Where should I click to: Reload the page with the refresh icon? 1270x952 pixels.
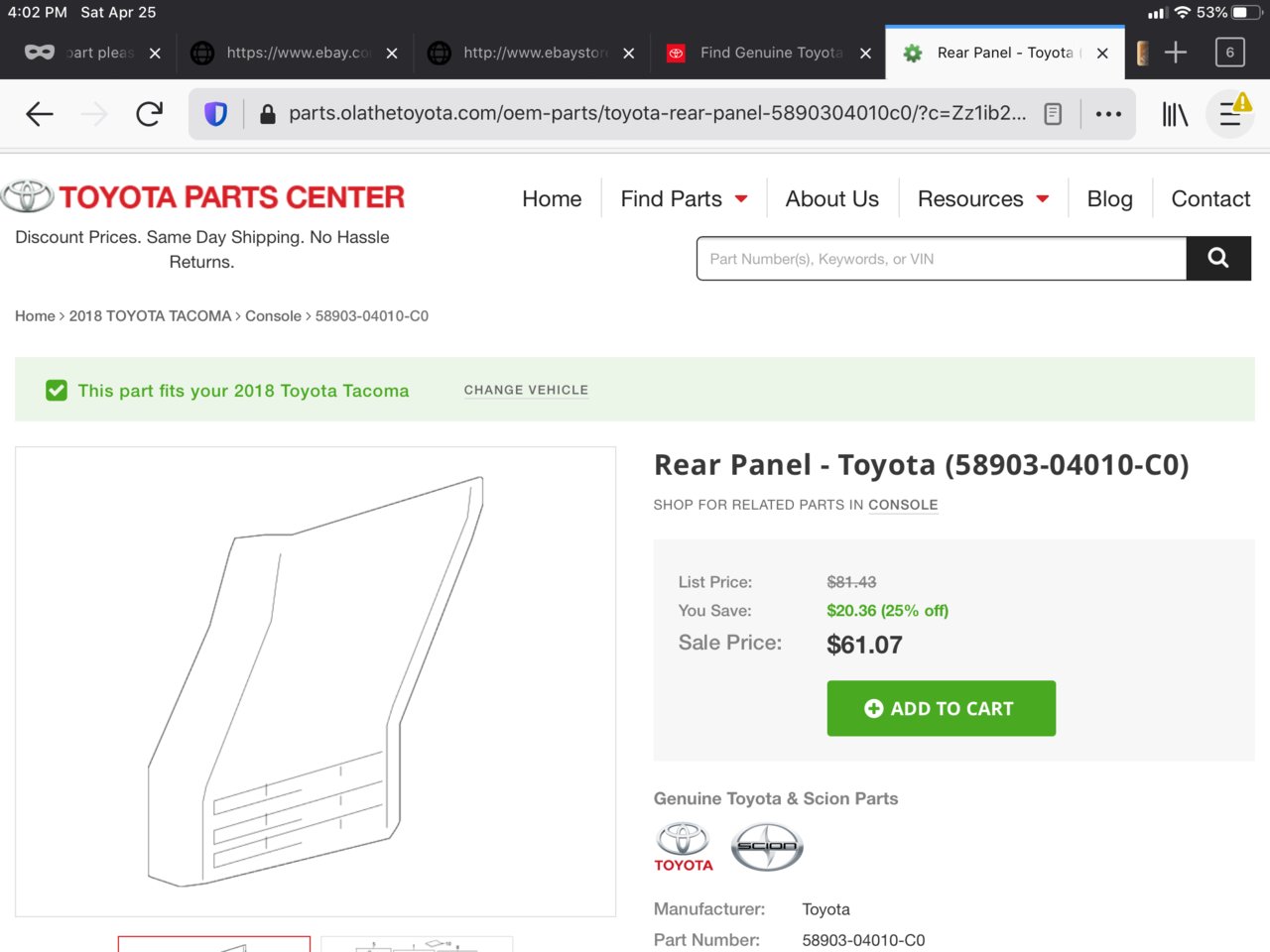[150, 114]
